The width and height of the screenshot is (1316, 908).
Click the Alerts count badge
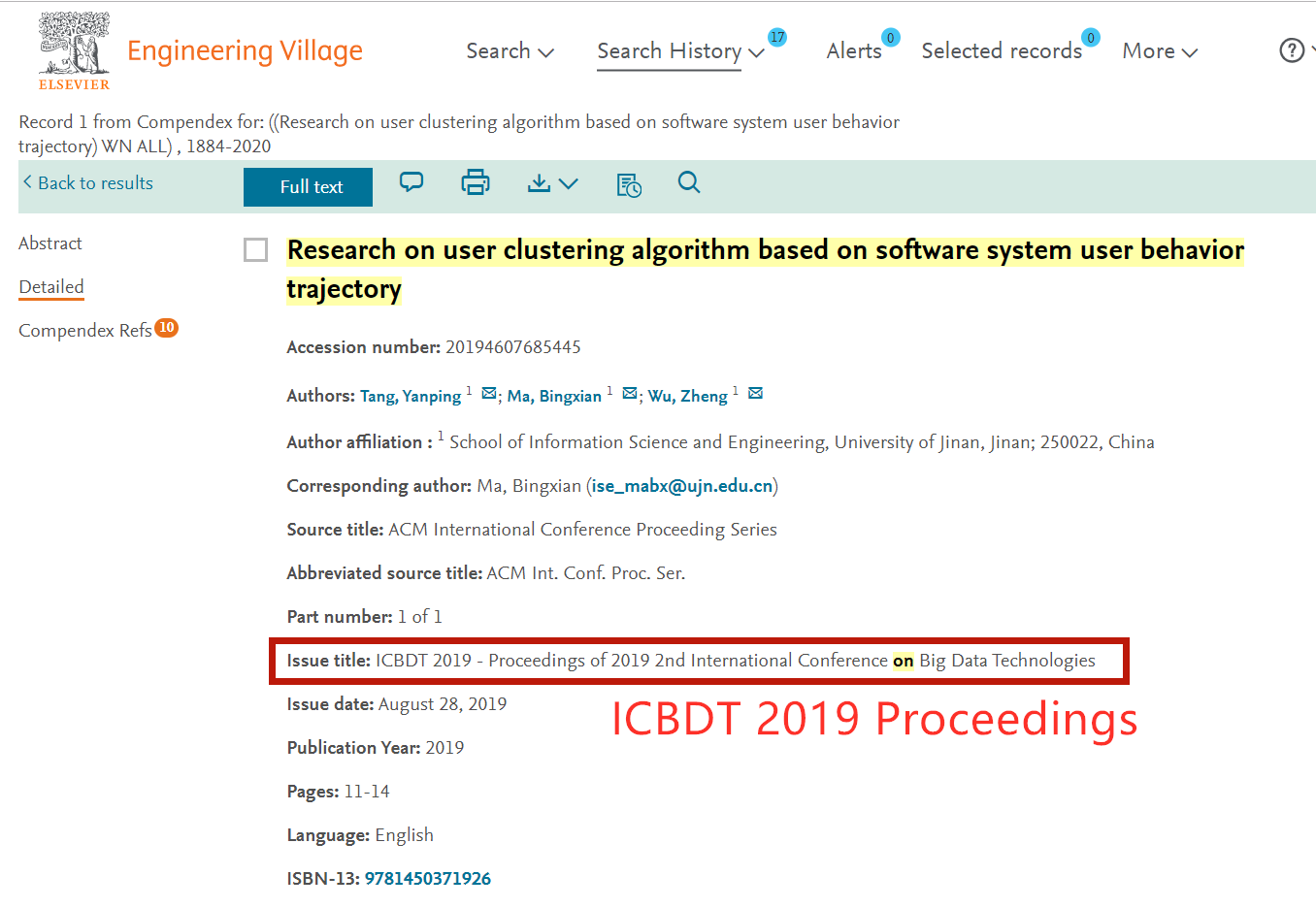891,38
